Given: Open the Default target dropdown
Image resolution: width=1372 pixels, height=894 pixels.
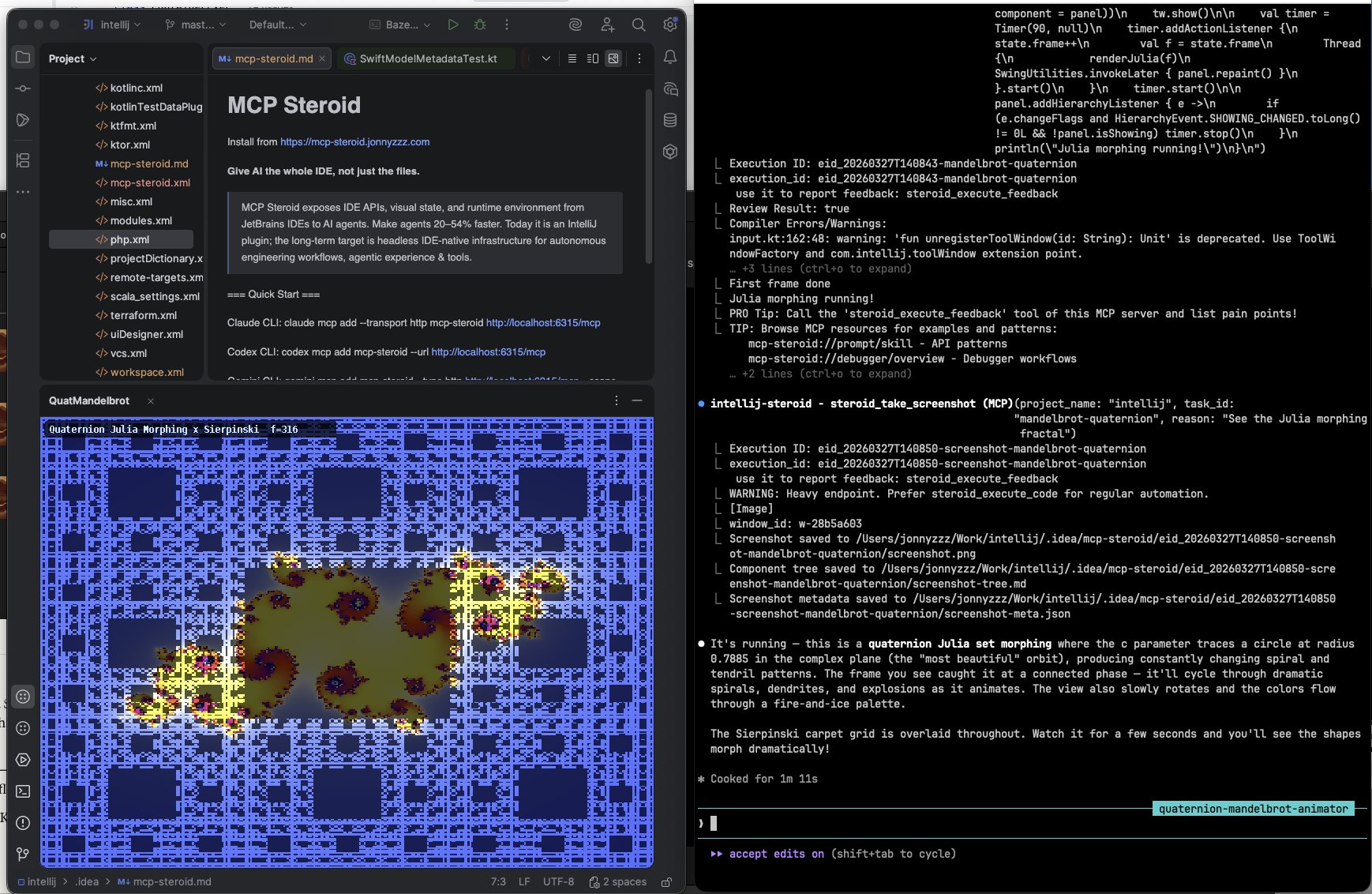Looking at the screenshot, I should (278, 24).
